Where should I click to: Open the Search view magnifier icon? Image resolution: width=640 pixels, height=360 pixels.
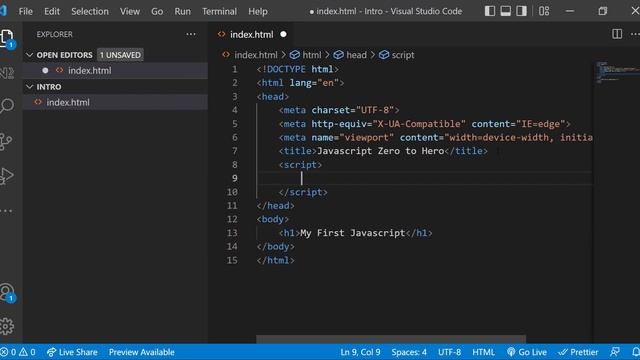(x=7, y=106)
